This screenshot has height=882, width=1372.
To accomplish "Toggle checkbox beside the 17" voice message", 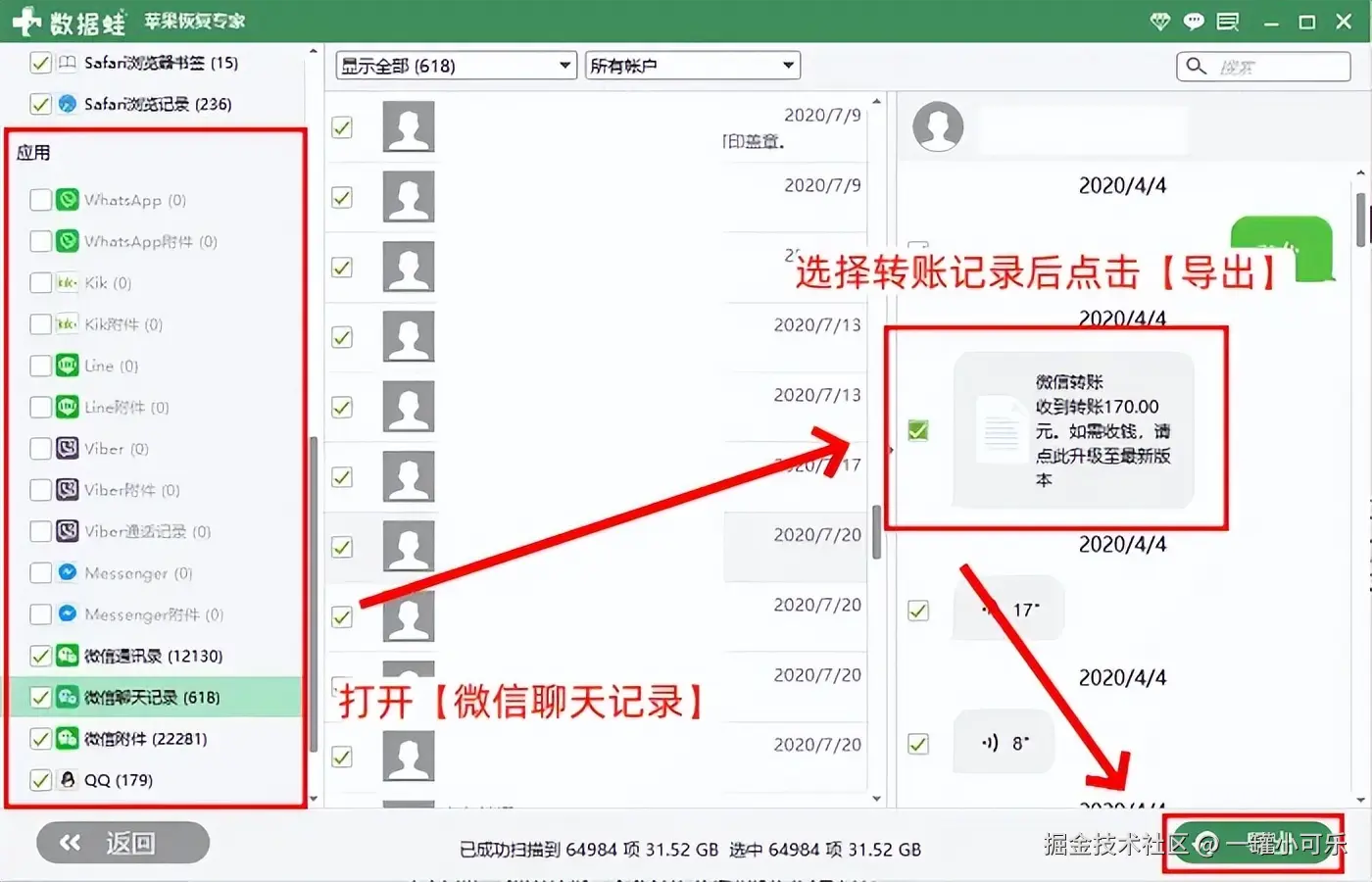I will pos(918,611).
